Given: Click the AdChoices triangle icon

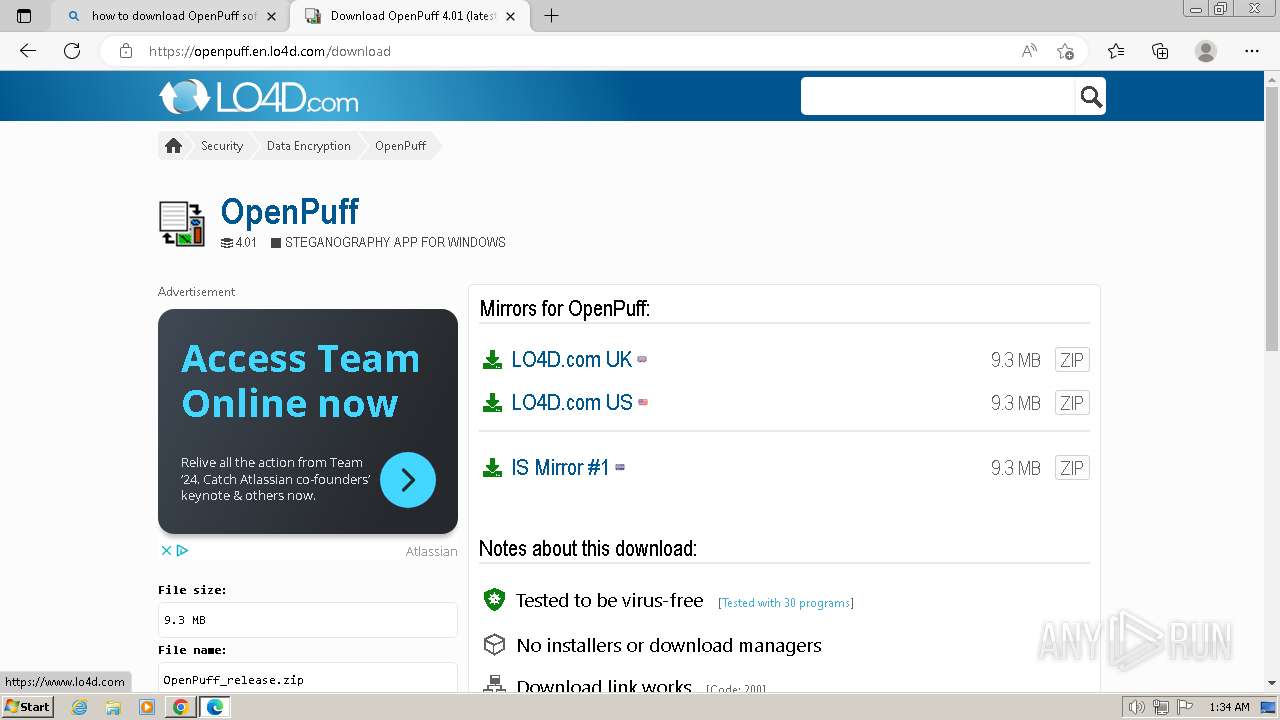Looking at the screenshot, I should [x=183, y=550].
